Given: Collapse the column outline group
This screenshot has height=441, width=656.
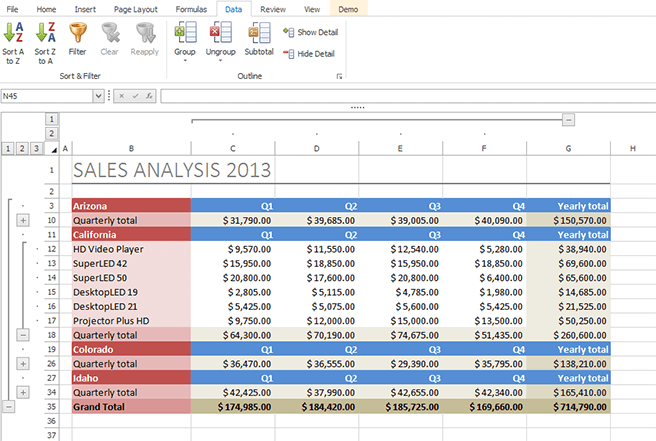Looking at the screenshot, I should (x=568, y=119).
